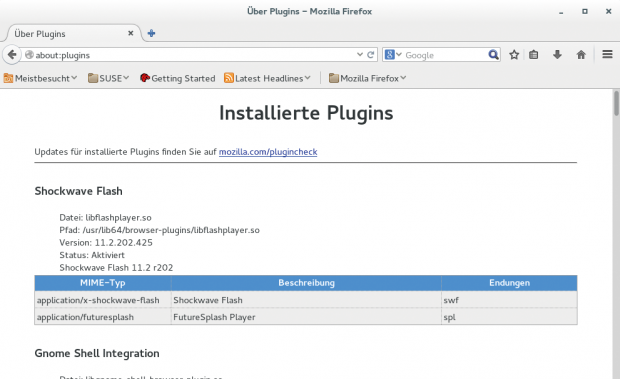Click the application/x-shockwave-flash cell
The image size is (620, 379).
[103, 300]
